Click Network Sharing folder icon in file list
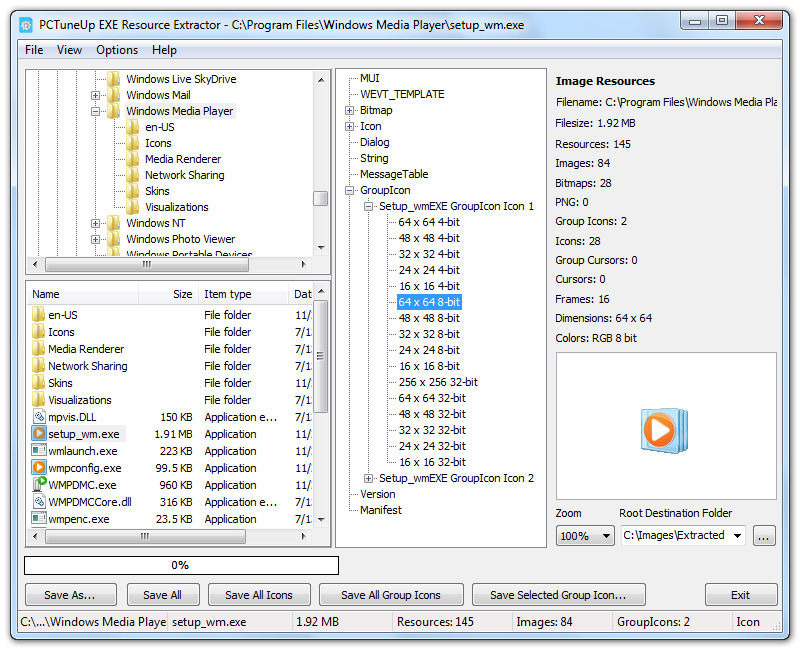The width and height of the screenshot is (800, 650). [x=39, y=365]
